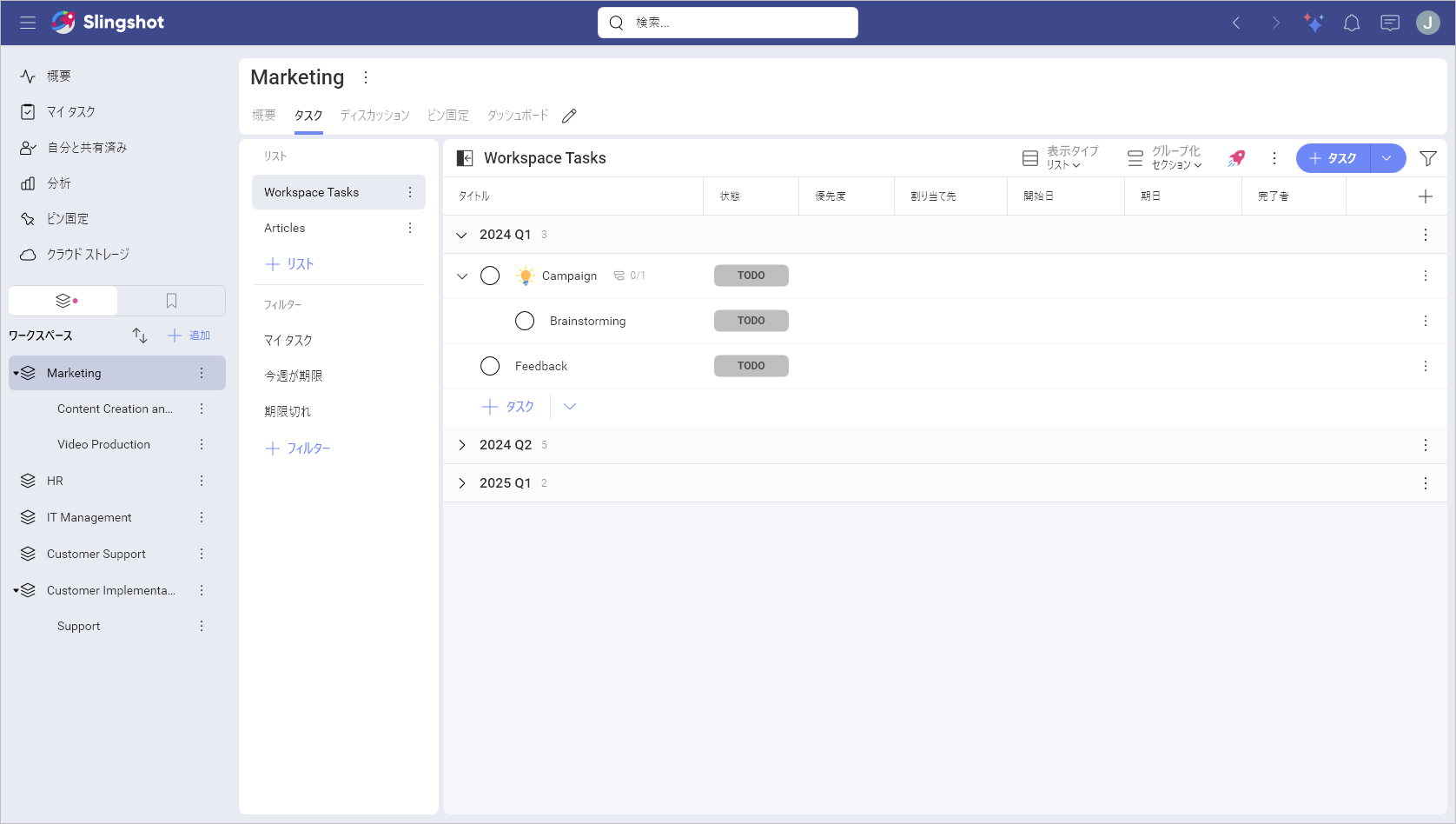Collapse Customer Implementation workspace tree
This screenshot has height=824, width=1456.
coord(17,590)
